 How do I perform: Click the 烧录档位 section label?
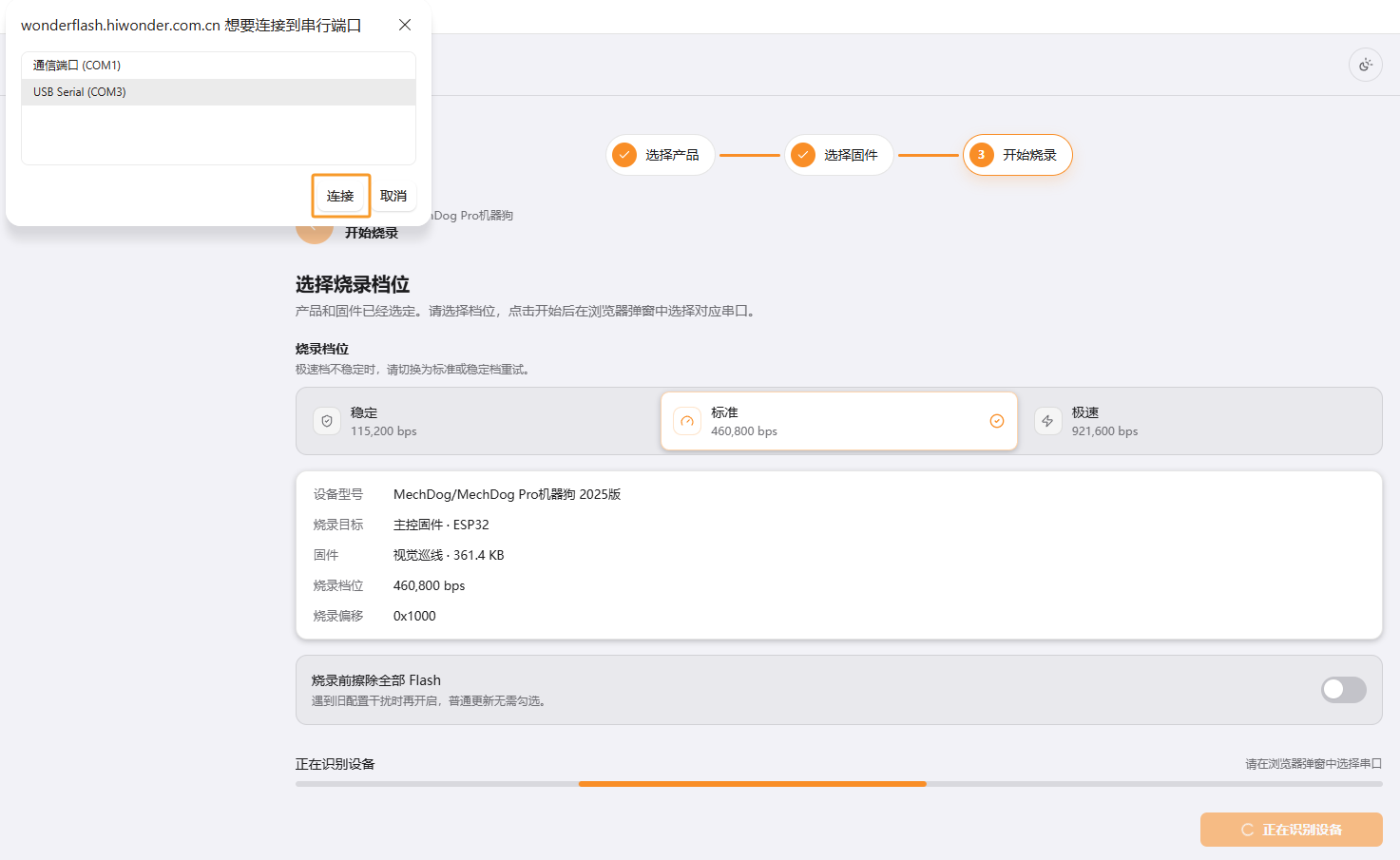[x=322, y=349]
